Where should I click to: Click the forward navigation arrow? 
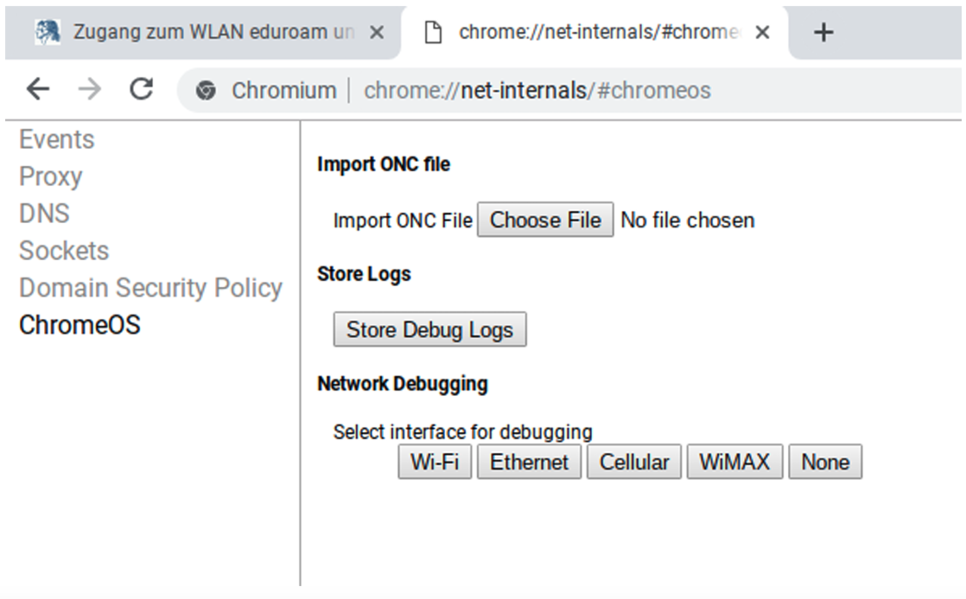pos(90,89)
